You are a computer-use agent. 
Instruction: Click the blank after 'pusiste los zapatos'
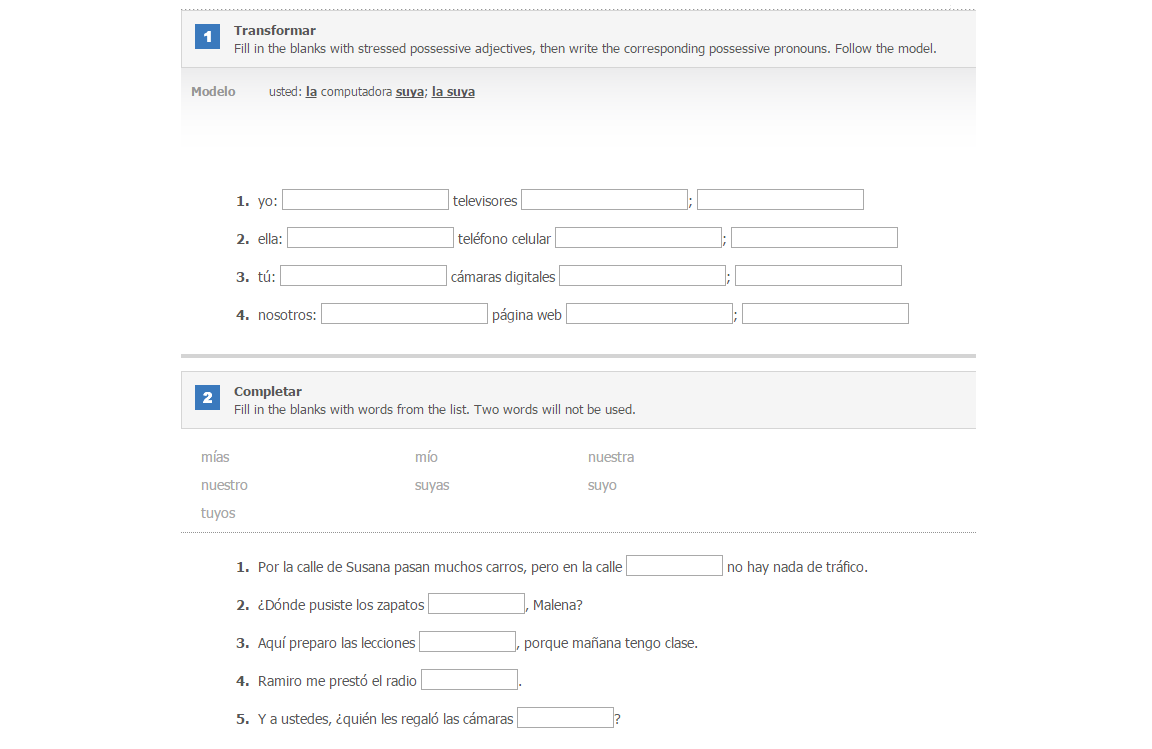coord(476,604)
